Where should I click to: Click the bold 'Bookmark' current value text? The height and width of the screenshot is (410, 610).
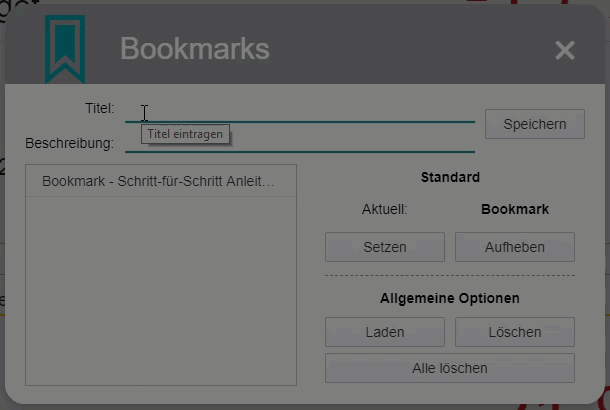pos(515,209)
